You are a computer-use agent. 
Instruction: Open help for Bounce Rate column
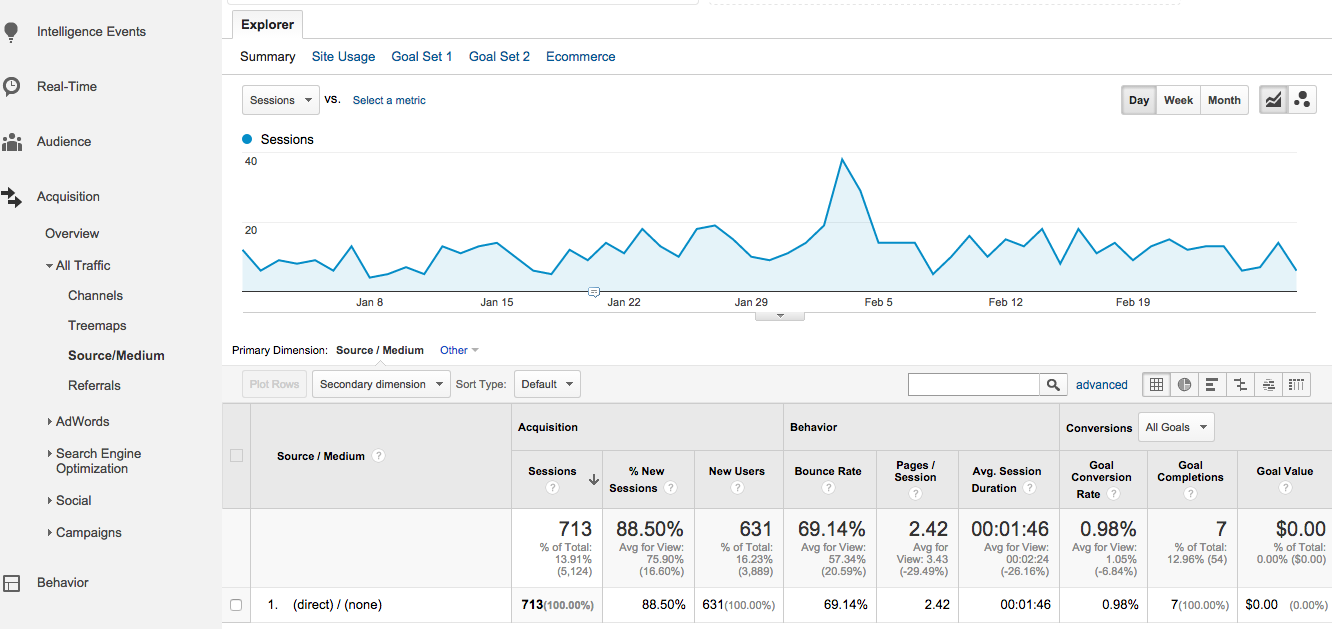click(x=828, y=488)
